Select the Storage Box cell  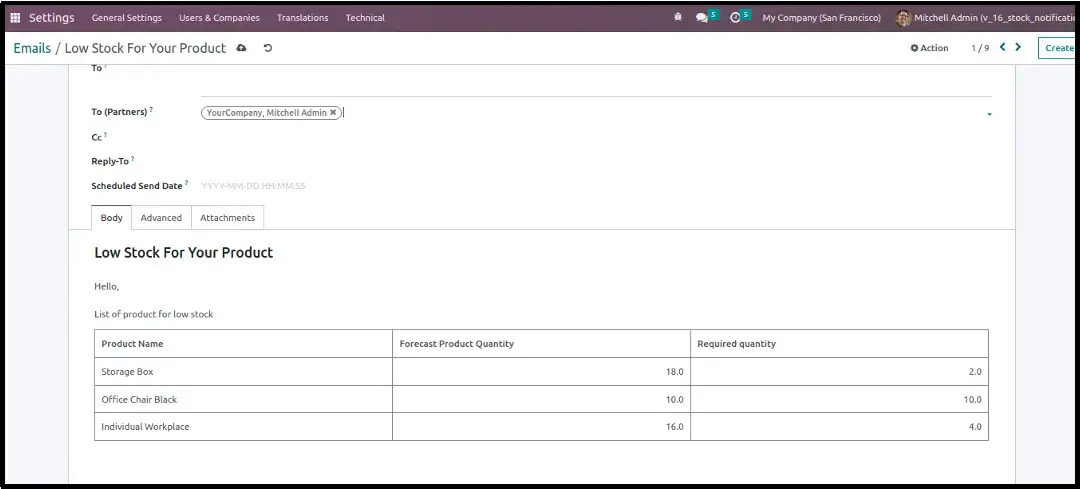[x=243, y=372]
